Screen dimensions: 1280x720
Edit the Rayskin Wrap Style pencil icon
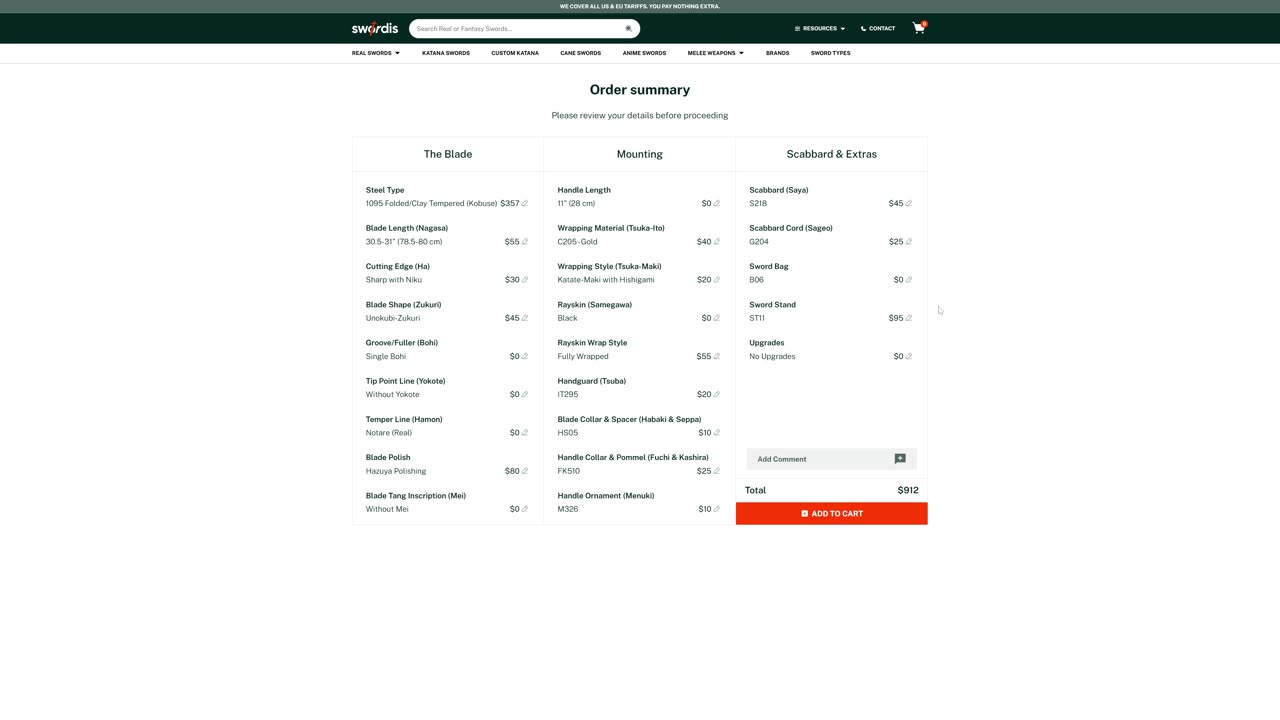pyautogui.click(x=716, y=356)
